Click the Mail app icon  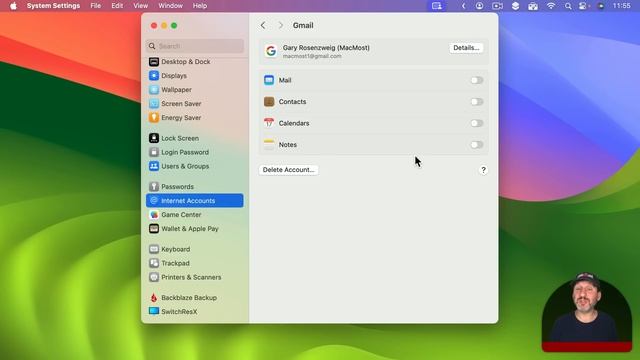pyautogui.click(x=269, y=80)
